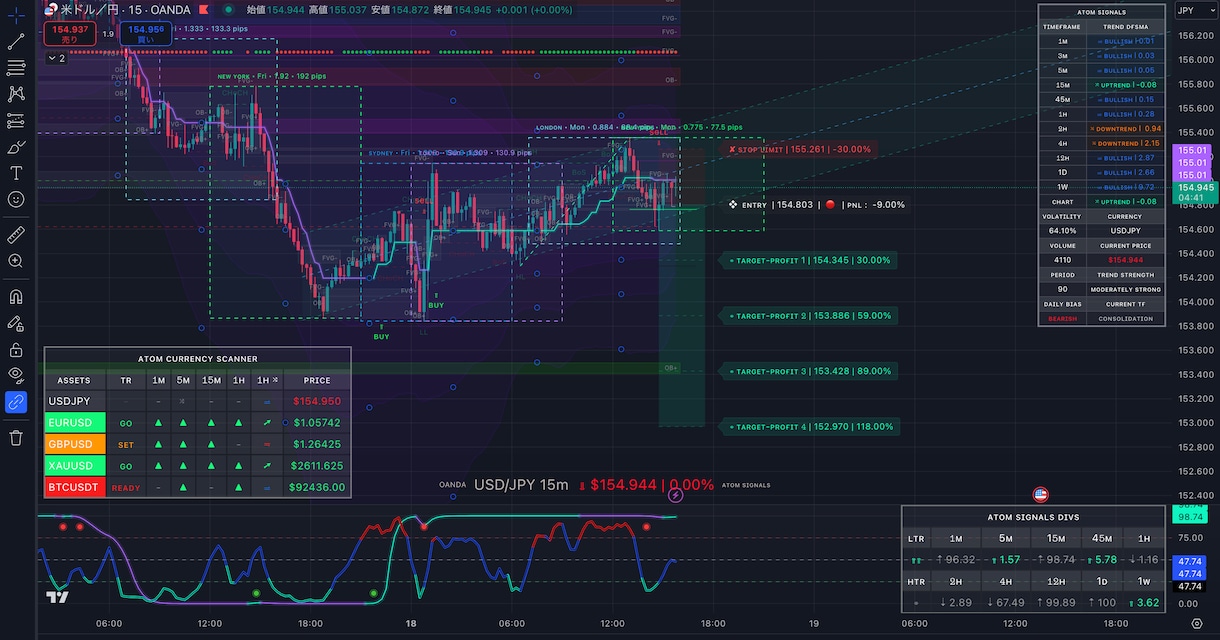The image size is (1220, 640).
Task: Select the ruler measure tool
Action: pos(16,235)
